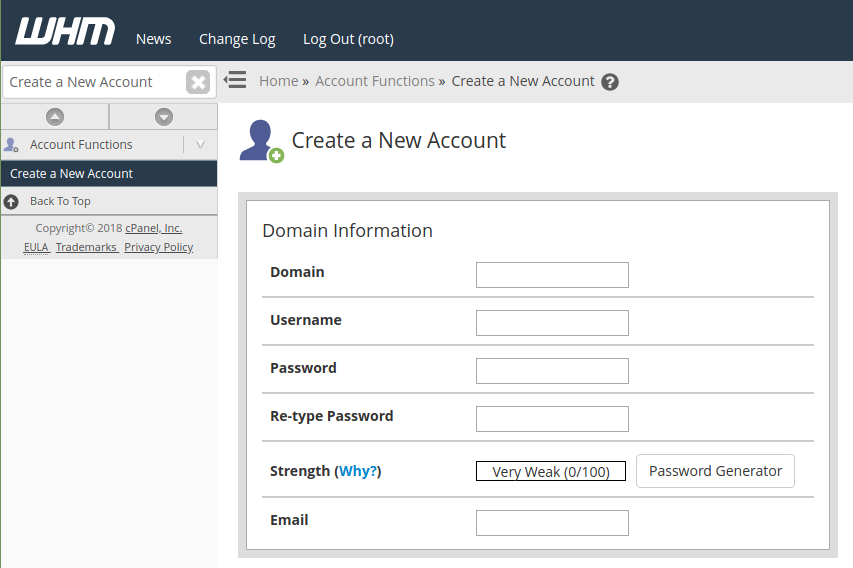Screen dimensions: 853x568
Task: Log out of root account
Action: (348, 39)
